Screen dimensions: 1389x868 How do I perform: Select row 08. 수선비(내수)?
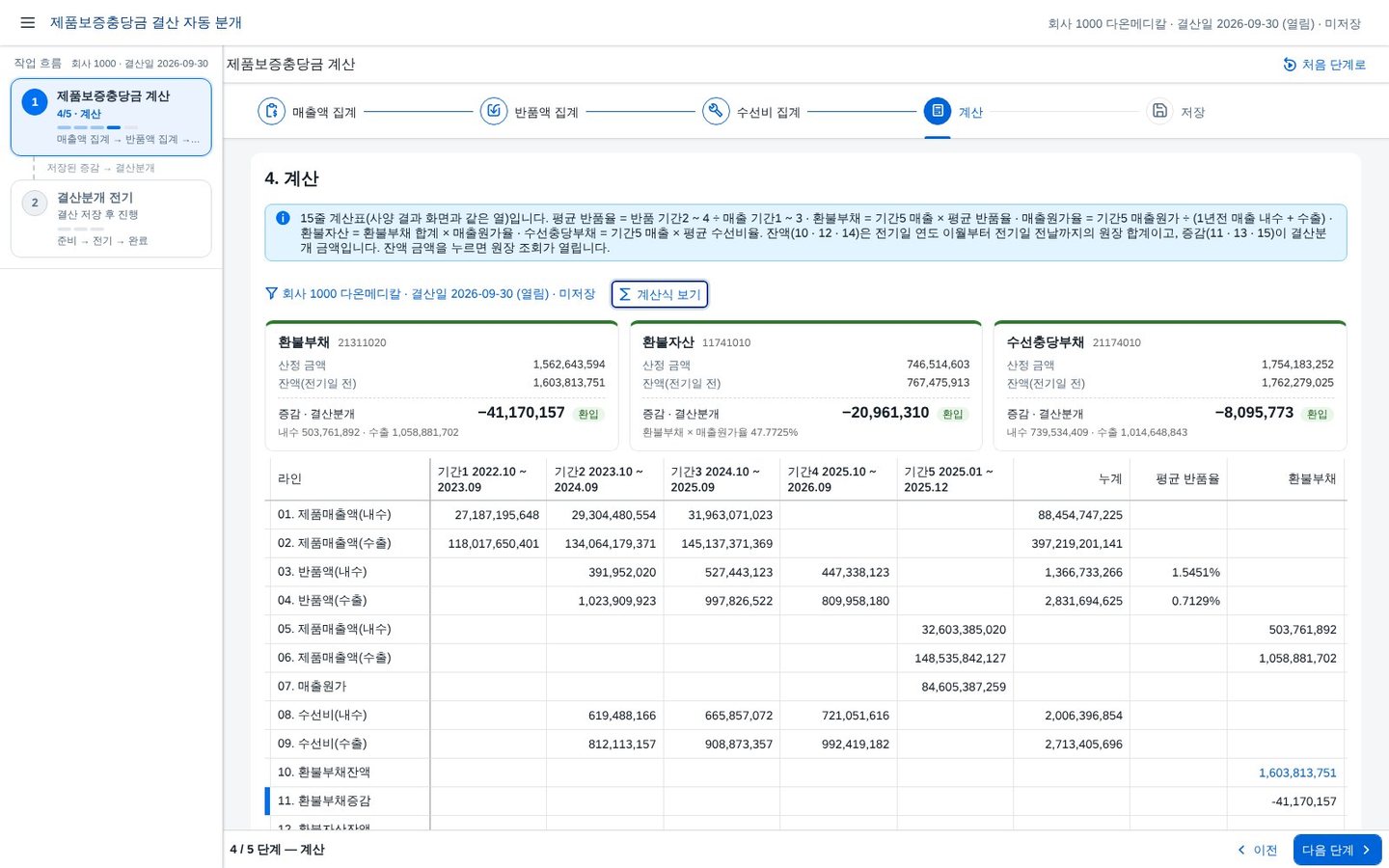(805, 716)
